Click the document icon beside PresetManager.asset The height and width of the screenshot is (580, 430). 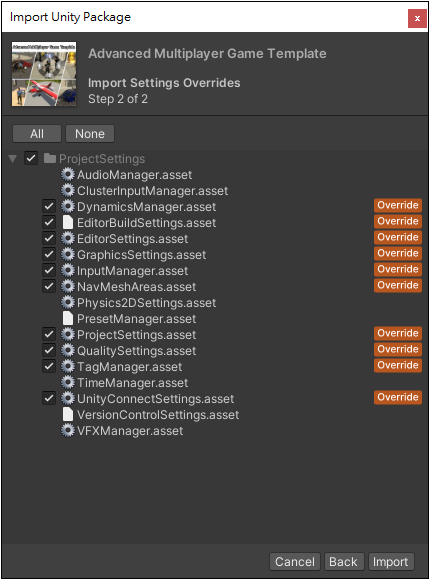pyautogui.click(x=68, y=318)
